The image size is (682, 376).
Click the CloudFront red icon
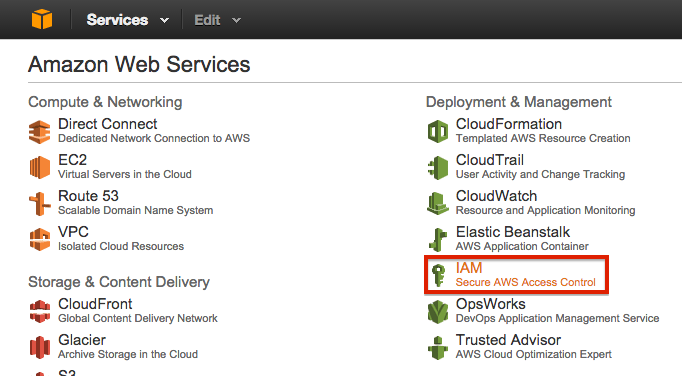tap(40, 311)
